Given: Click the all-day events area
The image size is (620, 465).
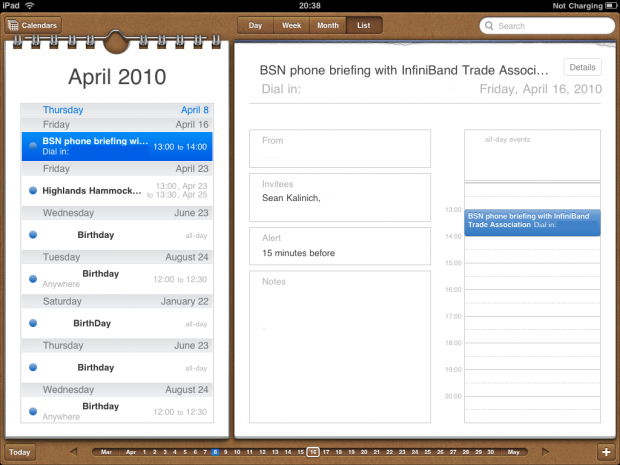Looking at the screenshot, I should tap(532, 155).
